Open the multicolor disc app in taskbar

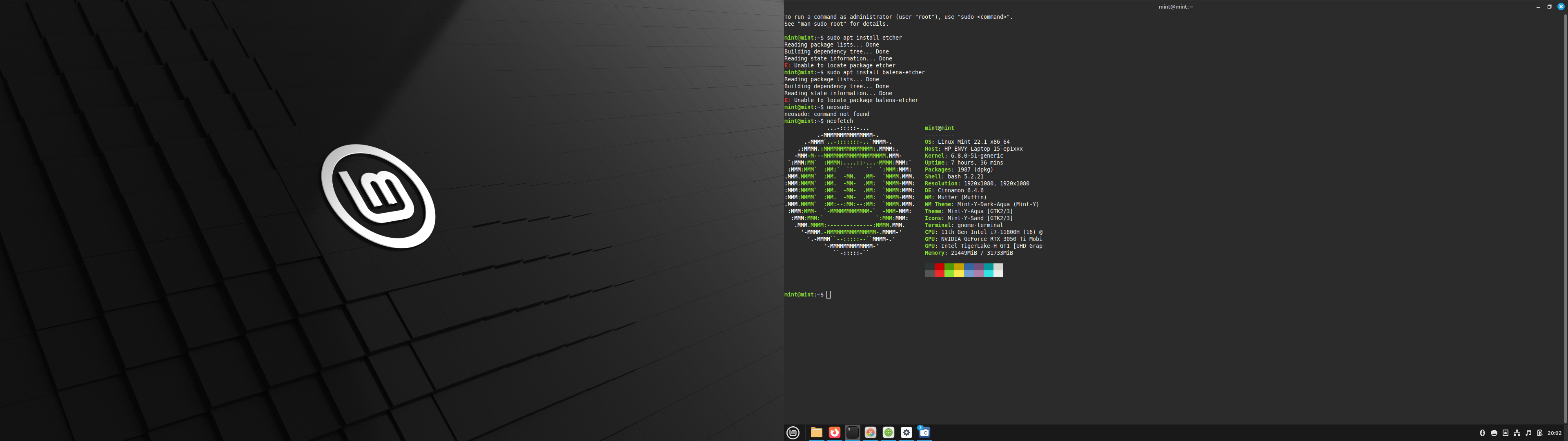click(x=871, y=432)
